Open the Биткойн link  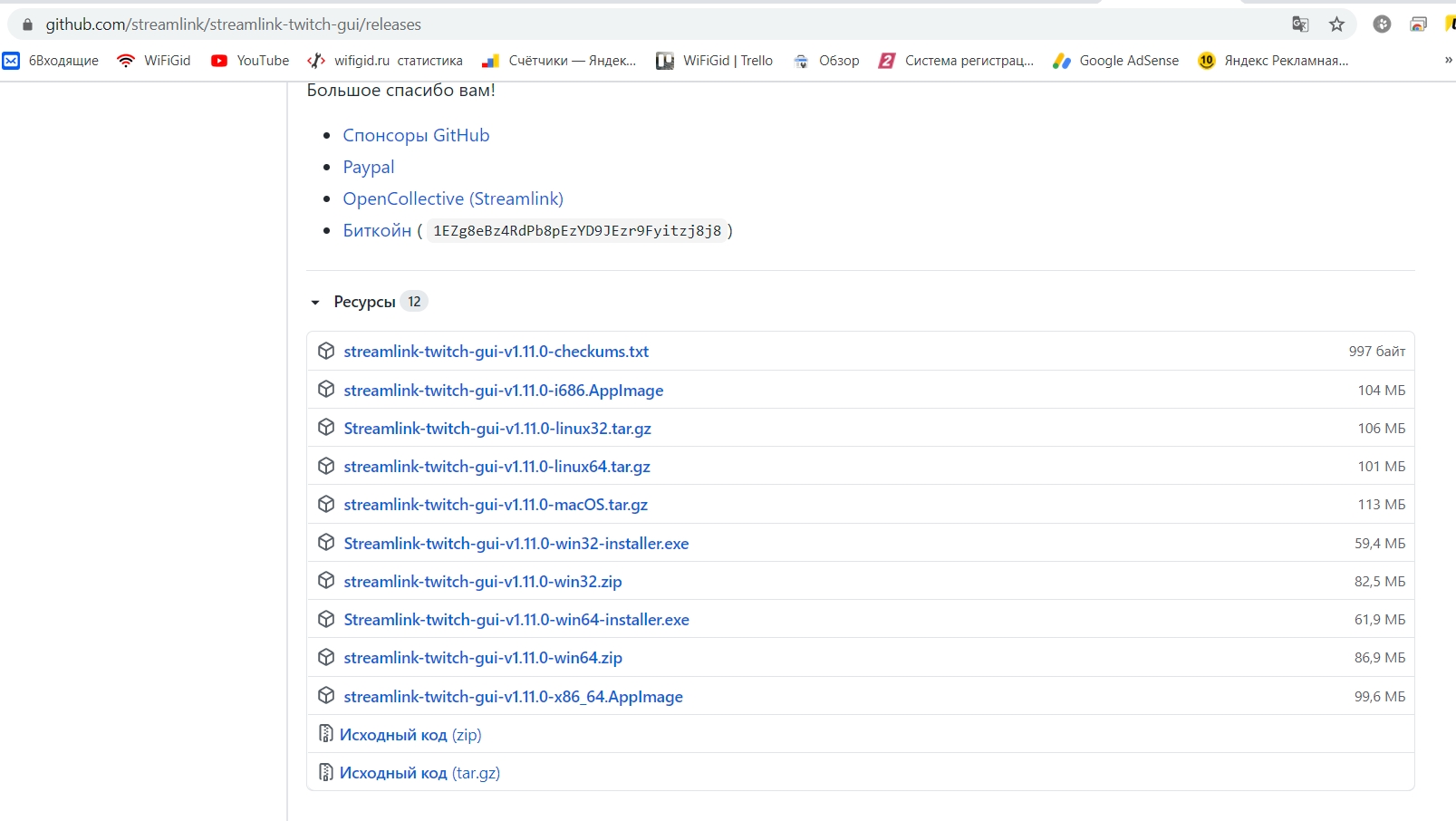pyautogui.click(x=377, y=230)
